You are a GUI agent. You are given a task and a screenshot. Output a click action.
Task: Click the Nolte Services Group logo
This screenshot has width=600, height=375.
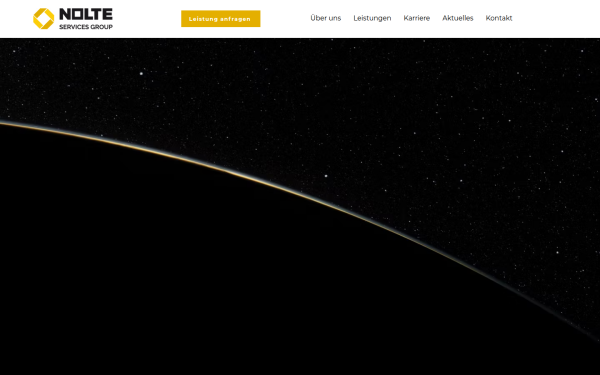pyautogui.click(x=73, y=18)
